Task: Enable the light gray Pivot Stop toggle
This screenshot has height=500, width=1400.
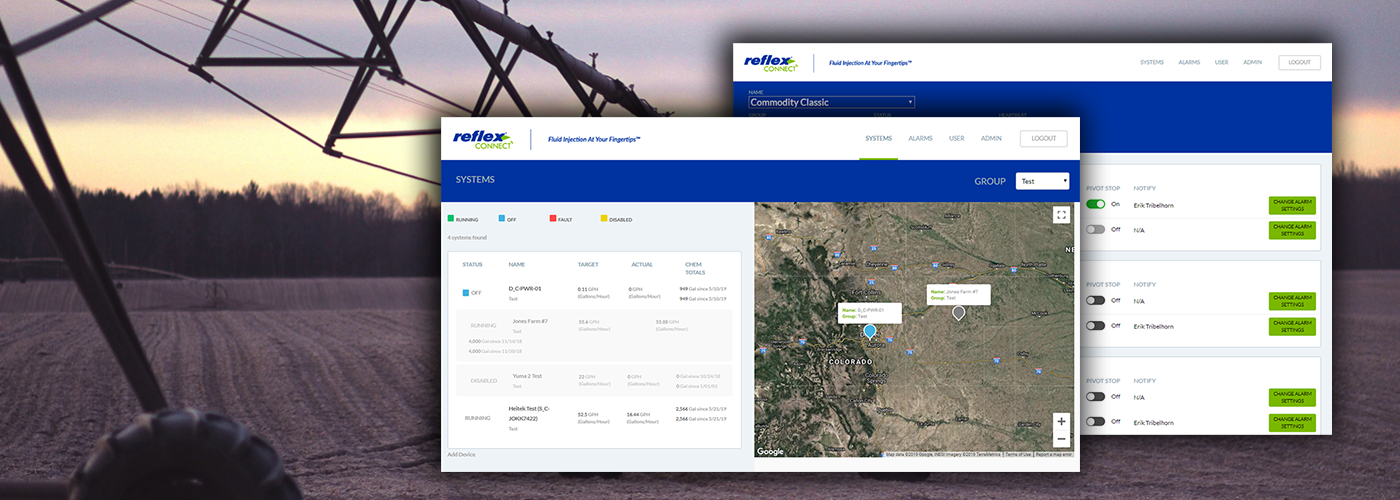Action: [x=1096, y=229]
